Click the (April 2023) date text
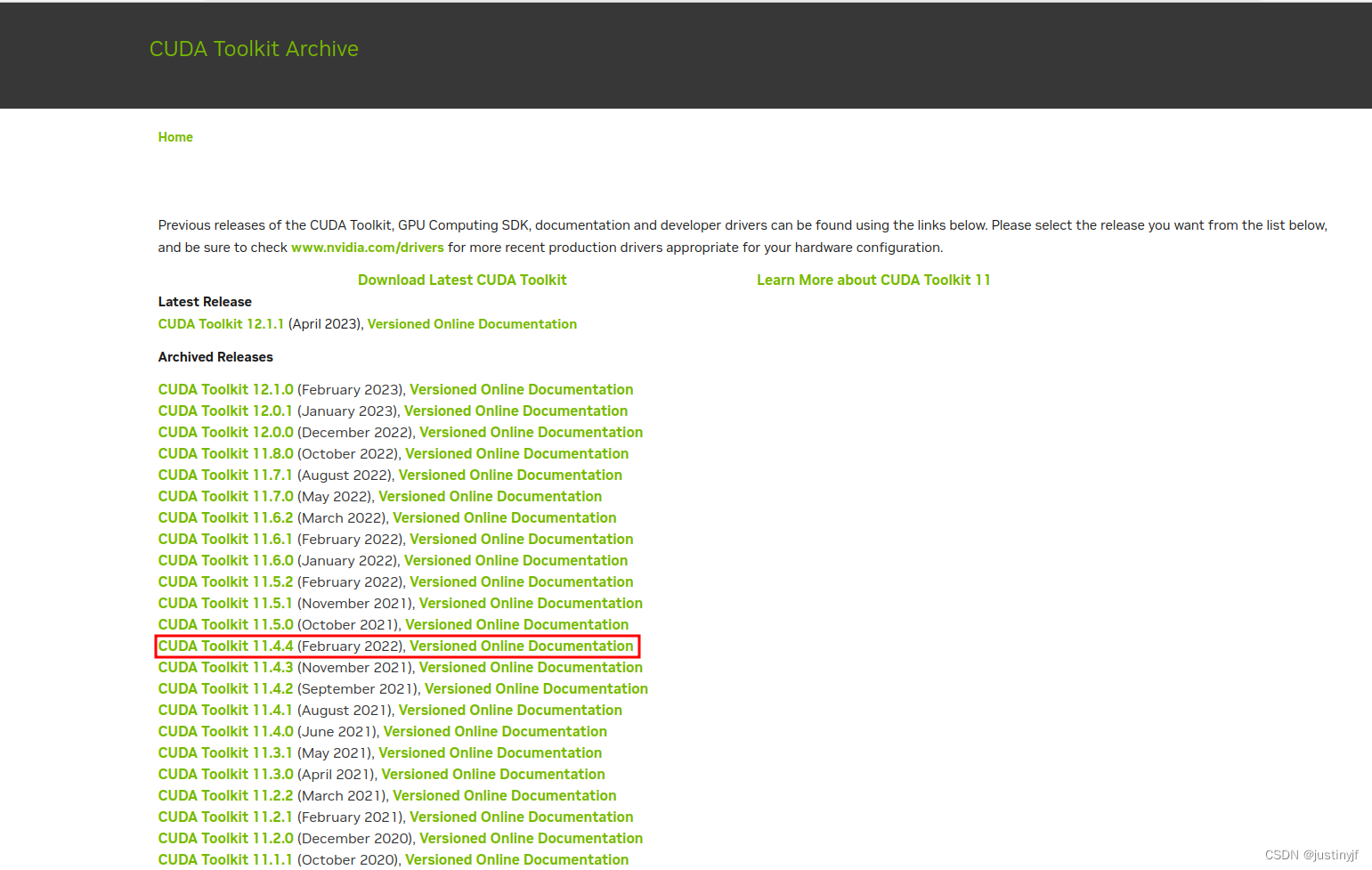This screenshot has height=870, width=1372. pyautogui.click(x=324, y=324)
